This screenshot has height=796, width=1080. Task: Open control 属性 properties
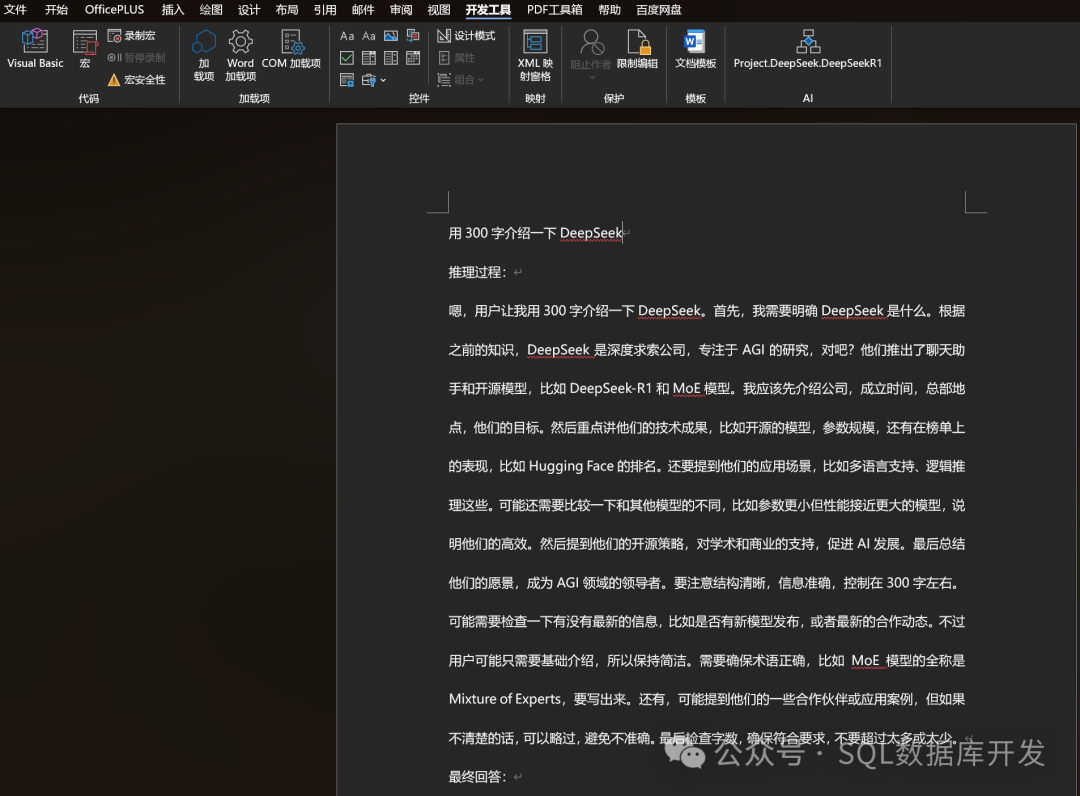point(457,58)
